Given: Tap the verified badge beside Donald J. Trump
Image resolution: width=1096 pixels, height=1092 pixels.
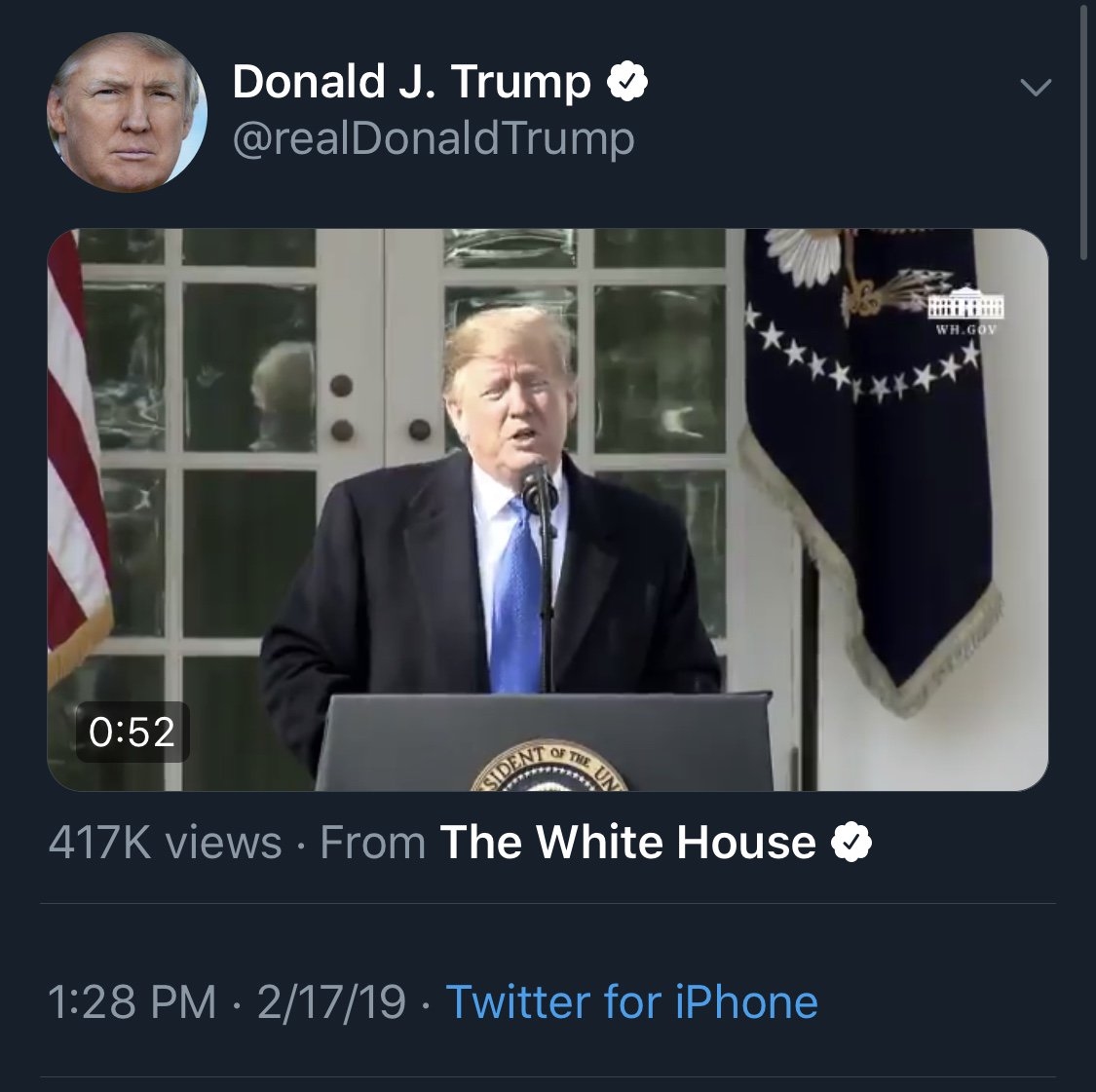Looking at the screenshot, I should pyautogui.click(x=628, y=83).
